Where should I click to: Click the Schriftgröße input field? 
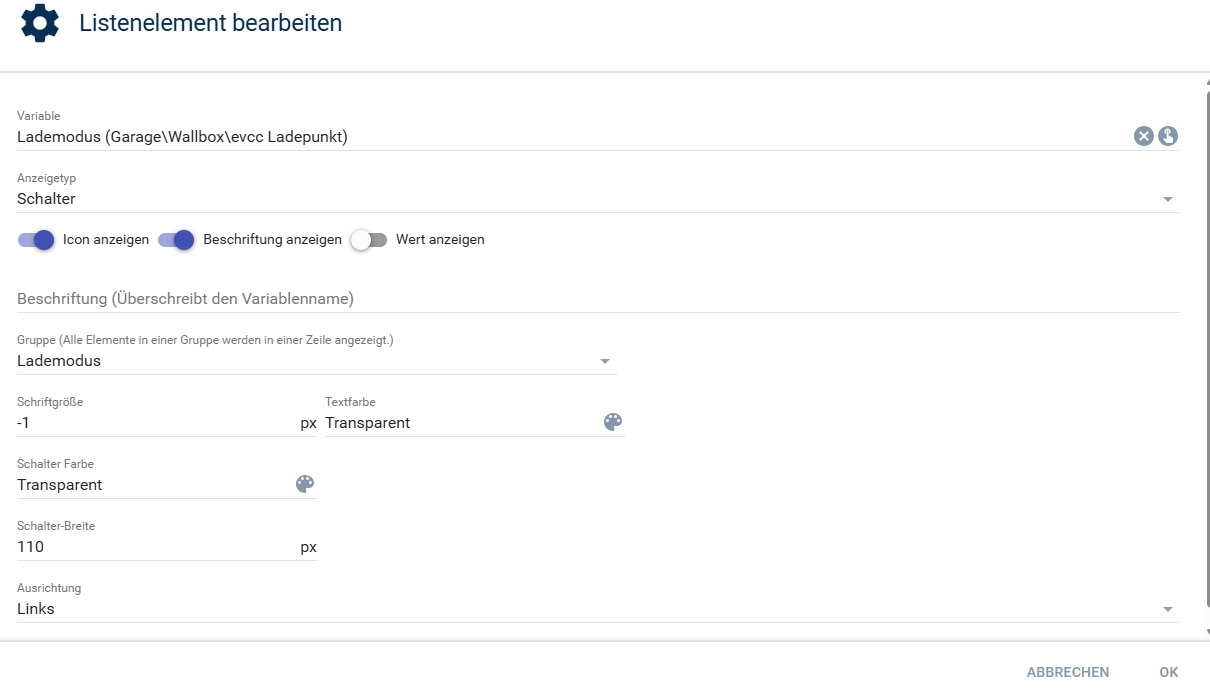156,423
